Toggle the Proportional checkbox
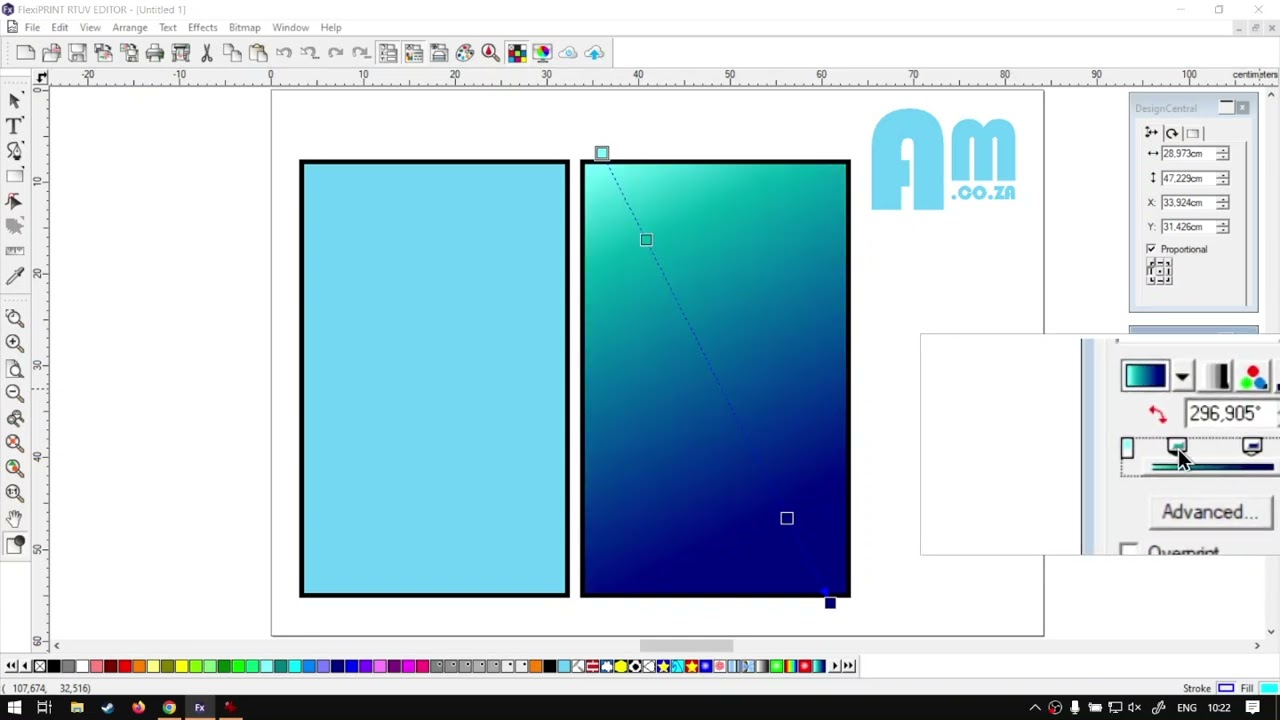 click(1151, 249)
